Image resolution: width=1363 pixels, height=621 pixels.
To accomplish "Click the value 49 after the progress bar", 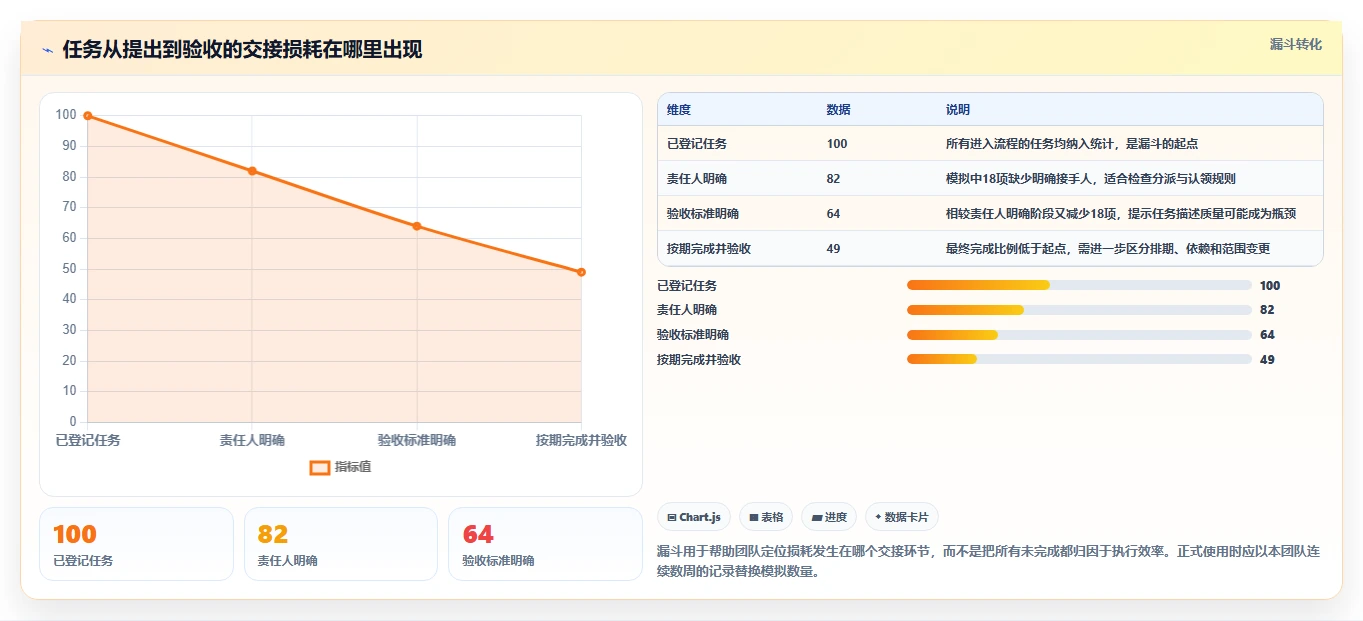I will point(1267,360).
